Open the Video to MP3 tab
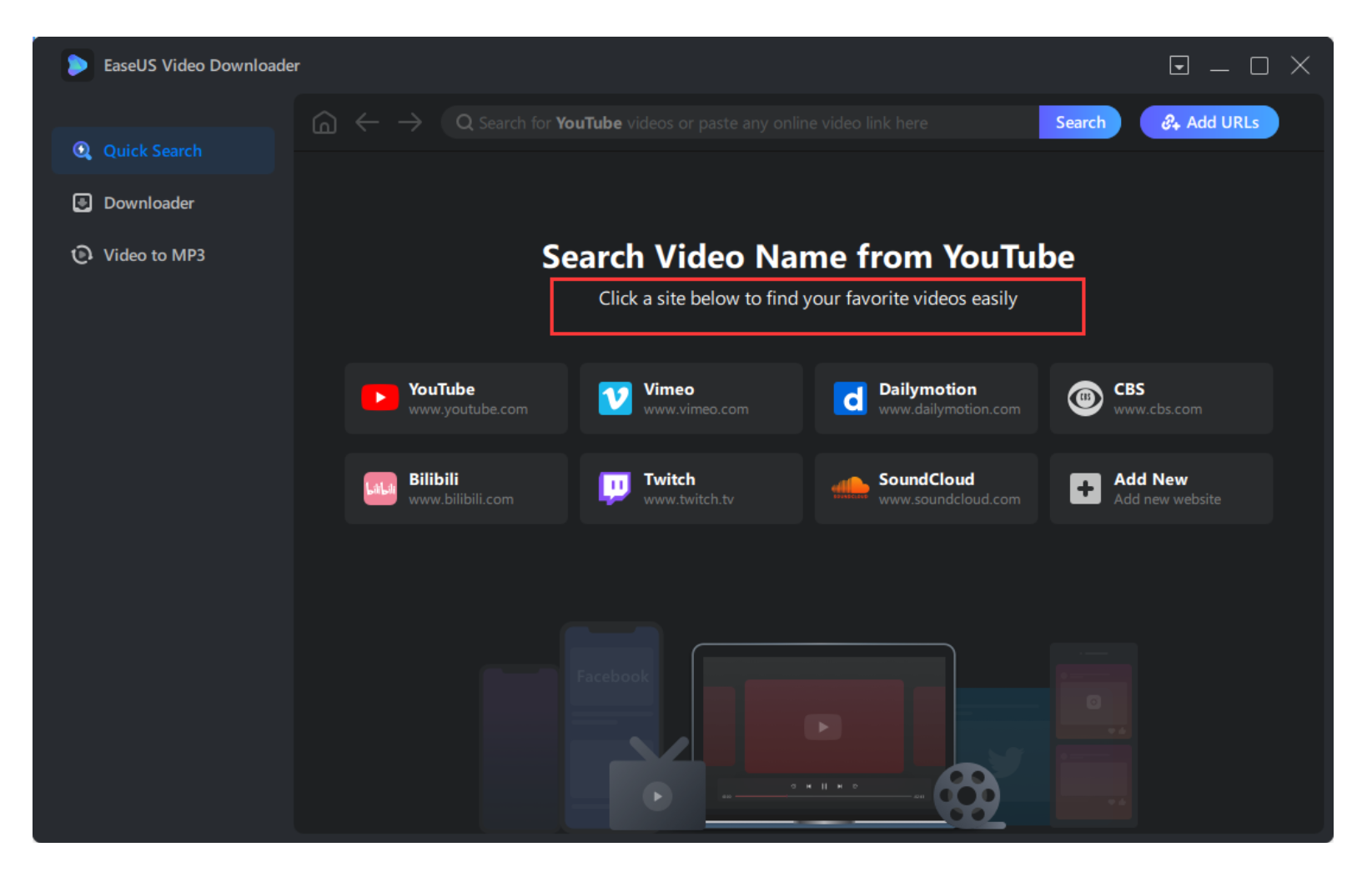 point(163,255)
